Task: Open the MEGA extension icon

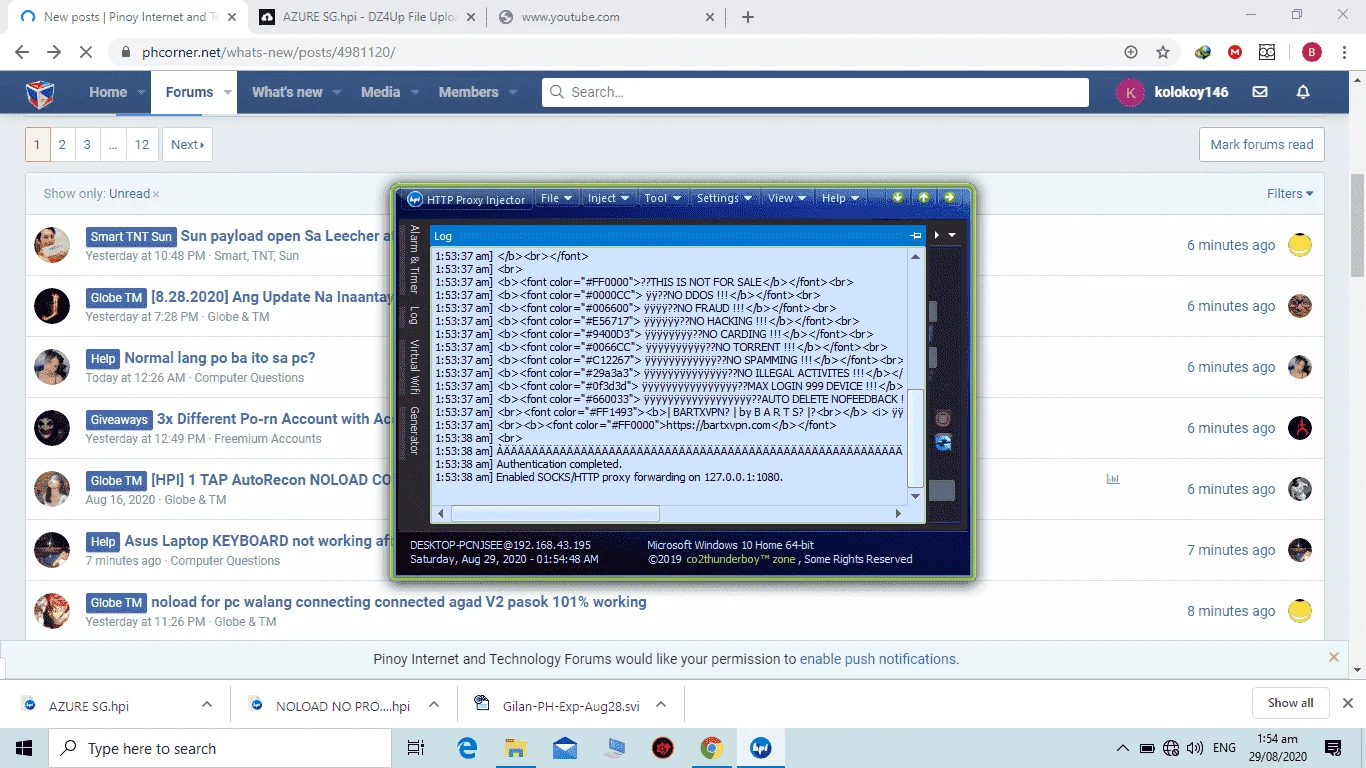Action: [1235, 52]
